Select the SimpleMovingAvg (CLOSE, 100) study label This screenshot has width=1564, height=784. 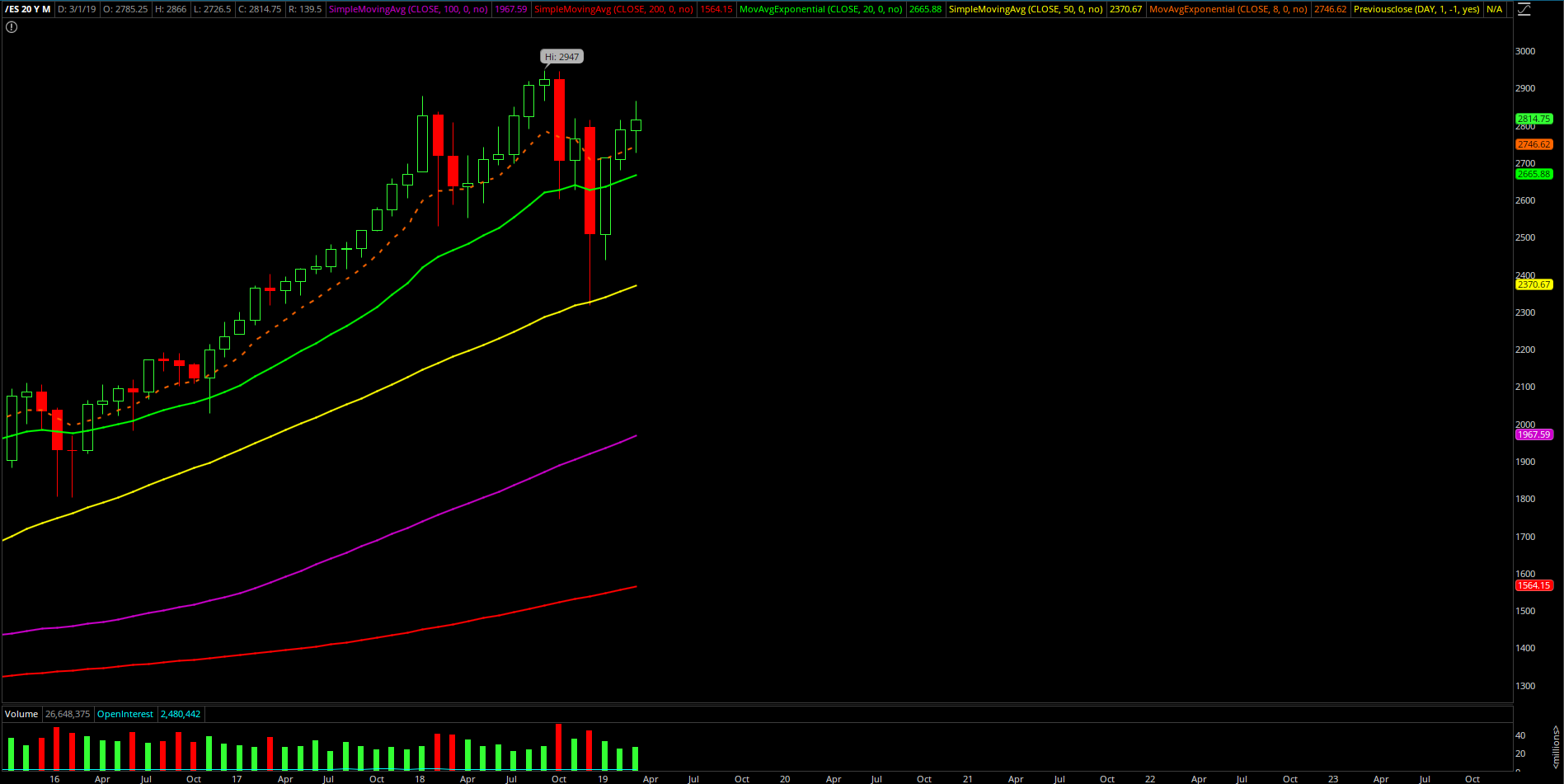tap(408, 9)
